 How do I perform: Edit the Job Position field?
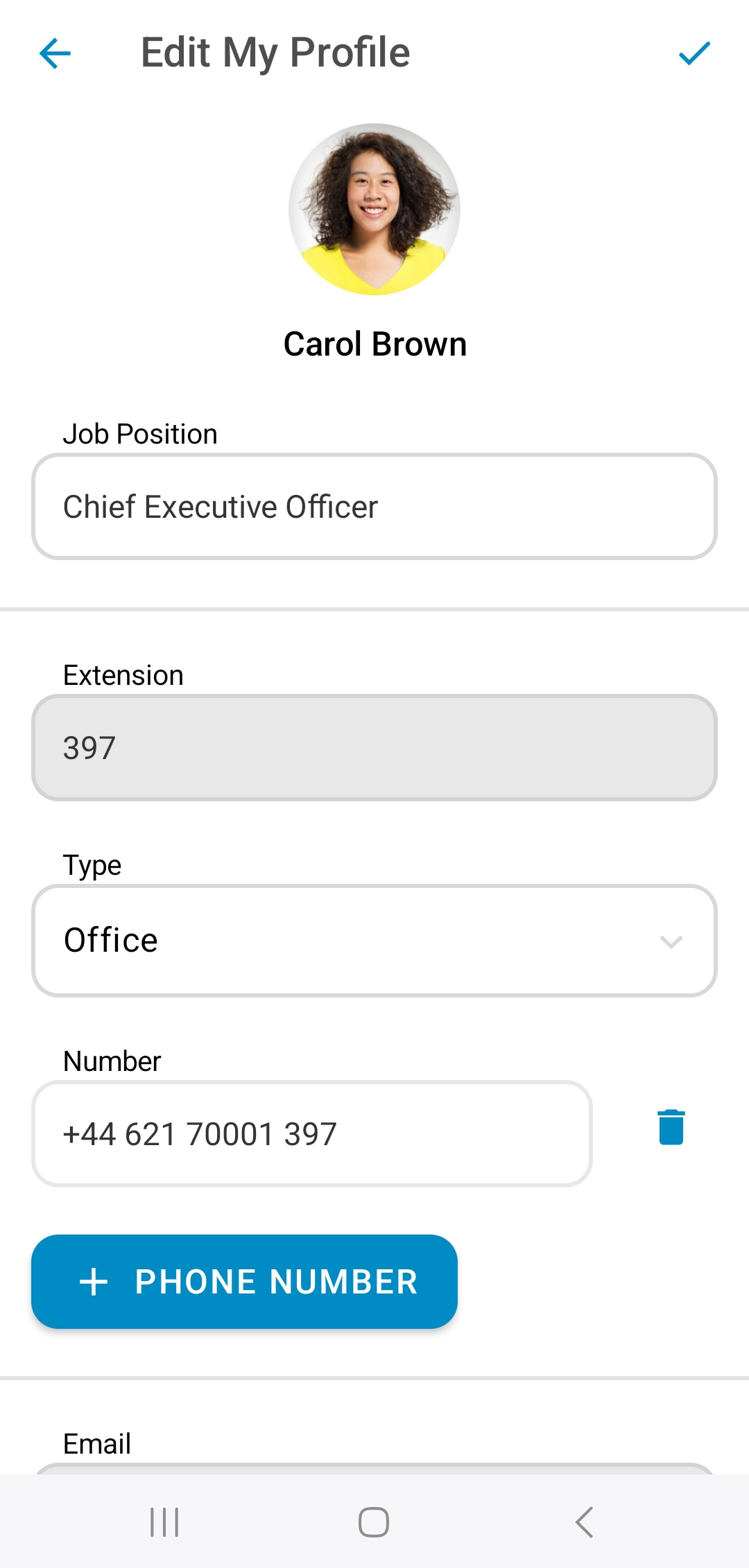(374, 507)
